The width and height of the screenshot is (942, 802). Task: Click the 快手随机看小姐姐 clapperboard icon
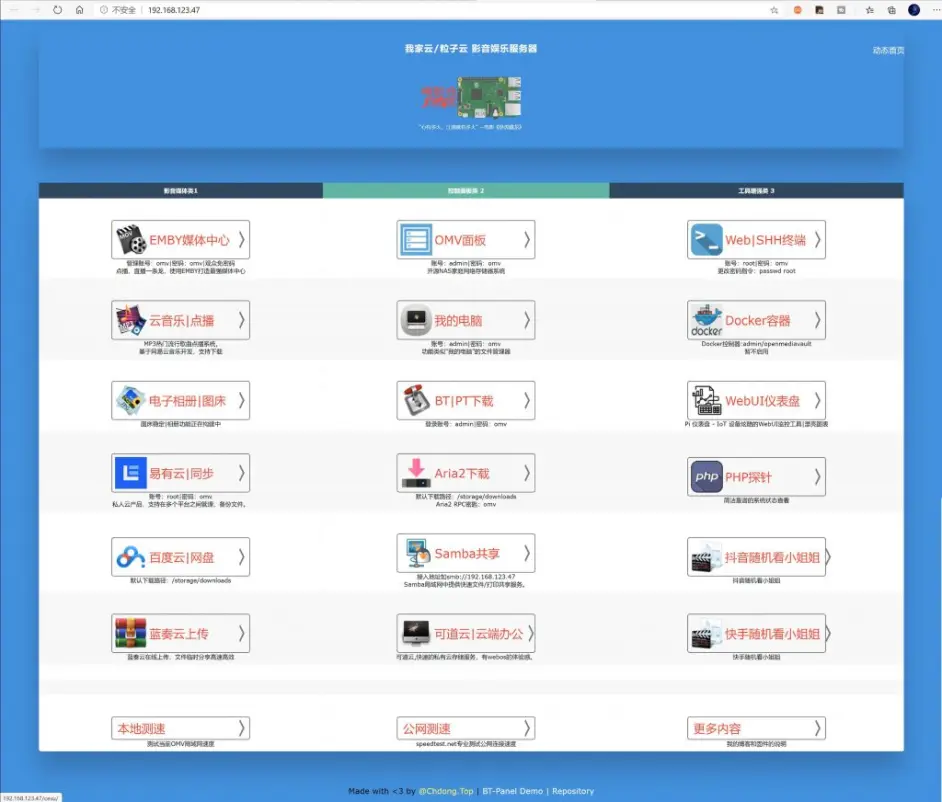coord(706,634)
